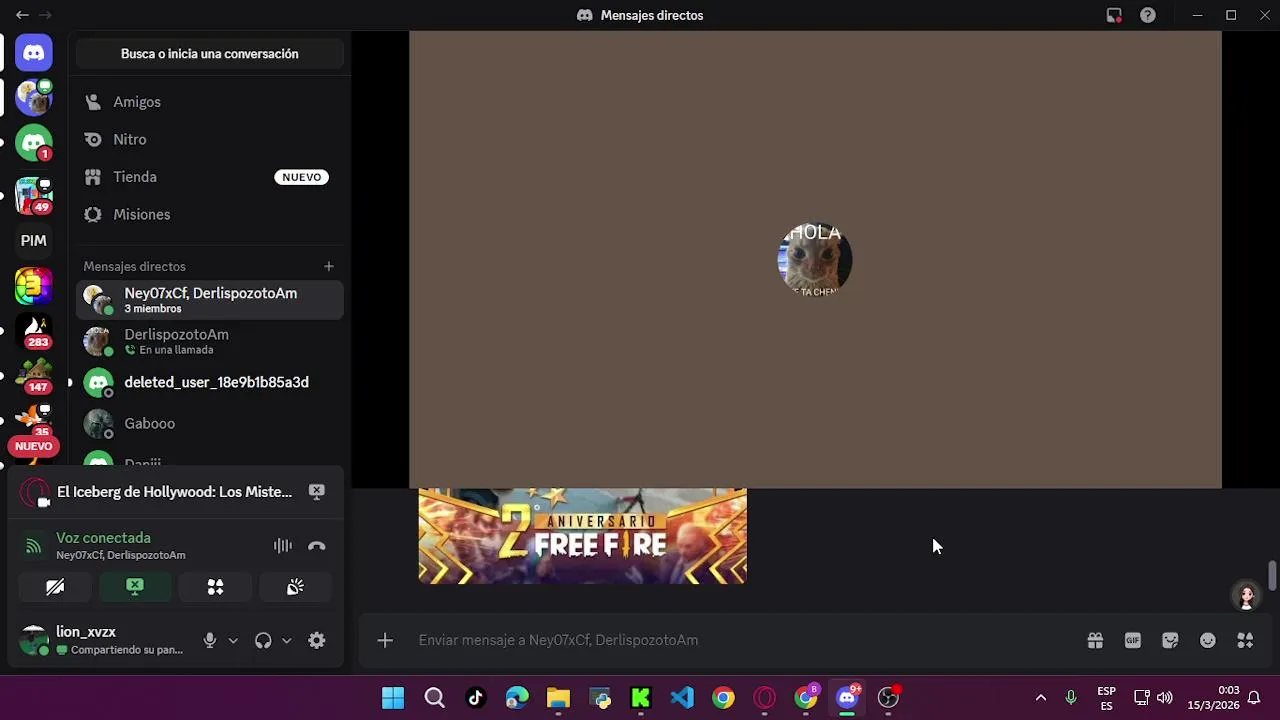Open the PIM server in sidebar
This screenshot has width=1280, height=720.
pos(34,240)
